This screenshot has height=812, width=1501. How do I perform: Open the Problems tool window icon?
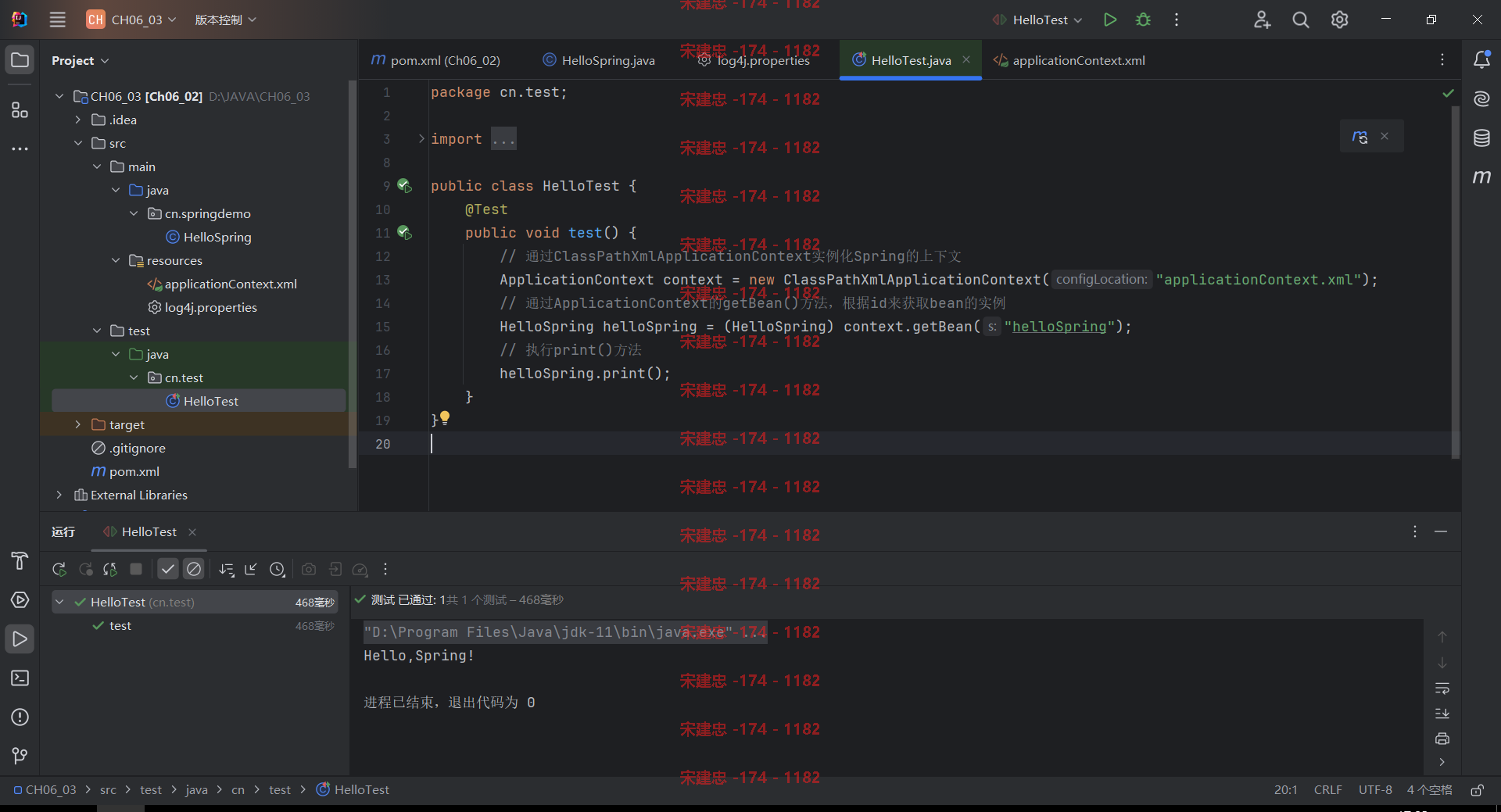coord(20,717)
